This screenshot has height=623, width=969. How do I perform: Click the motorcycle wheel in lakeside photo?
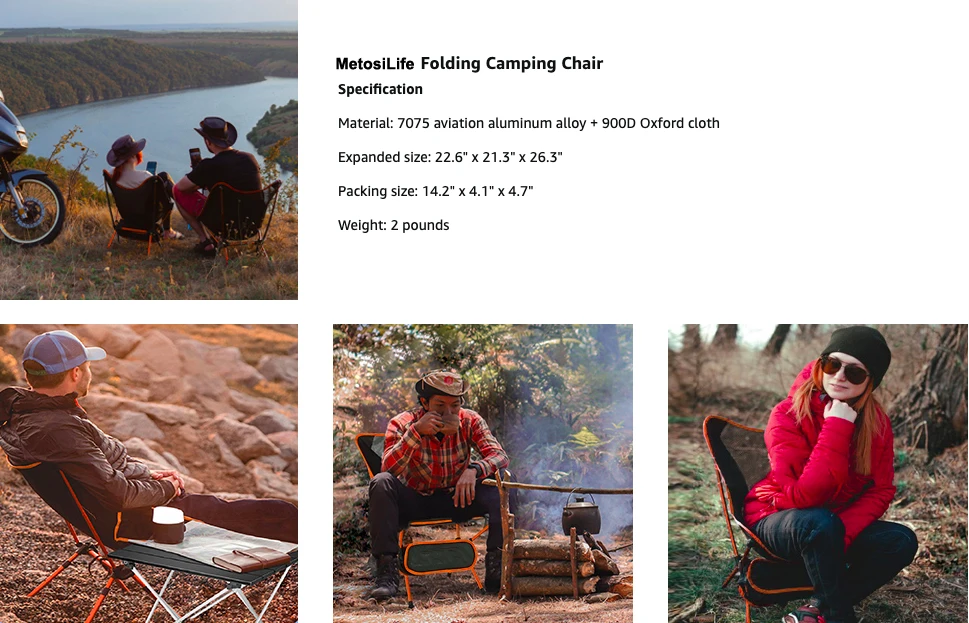29,208
